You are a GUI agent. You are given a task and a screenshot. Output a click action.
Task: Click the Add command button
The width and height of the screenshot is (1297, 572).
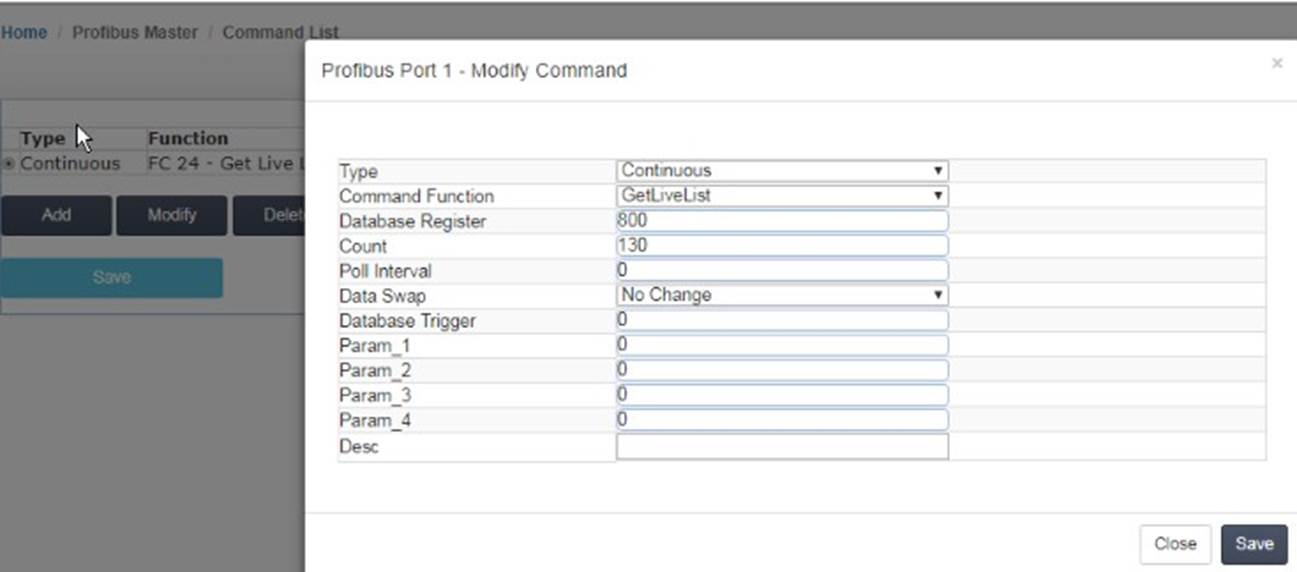(56, 215)
